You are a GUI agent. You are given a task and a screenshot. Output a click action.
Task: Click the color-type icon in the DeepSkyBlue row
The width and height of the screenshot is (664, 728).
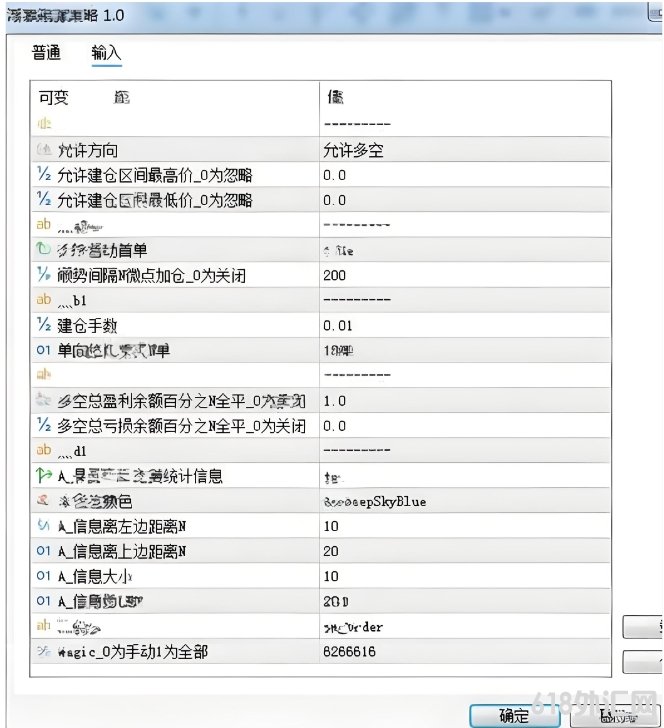coord(43,500)
